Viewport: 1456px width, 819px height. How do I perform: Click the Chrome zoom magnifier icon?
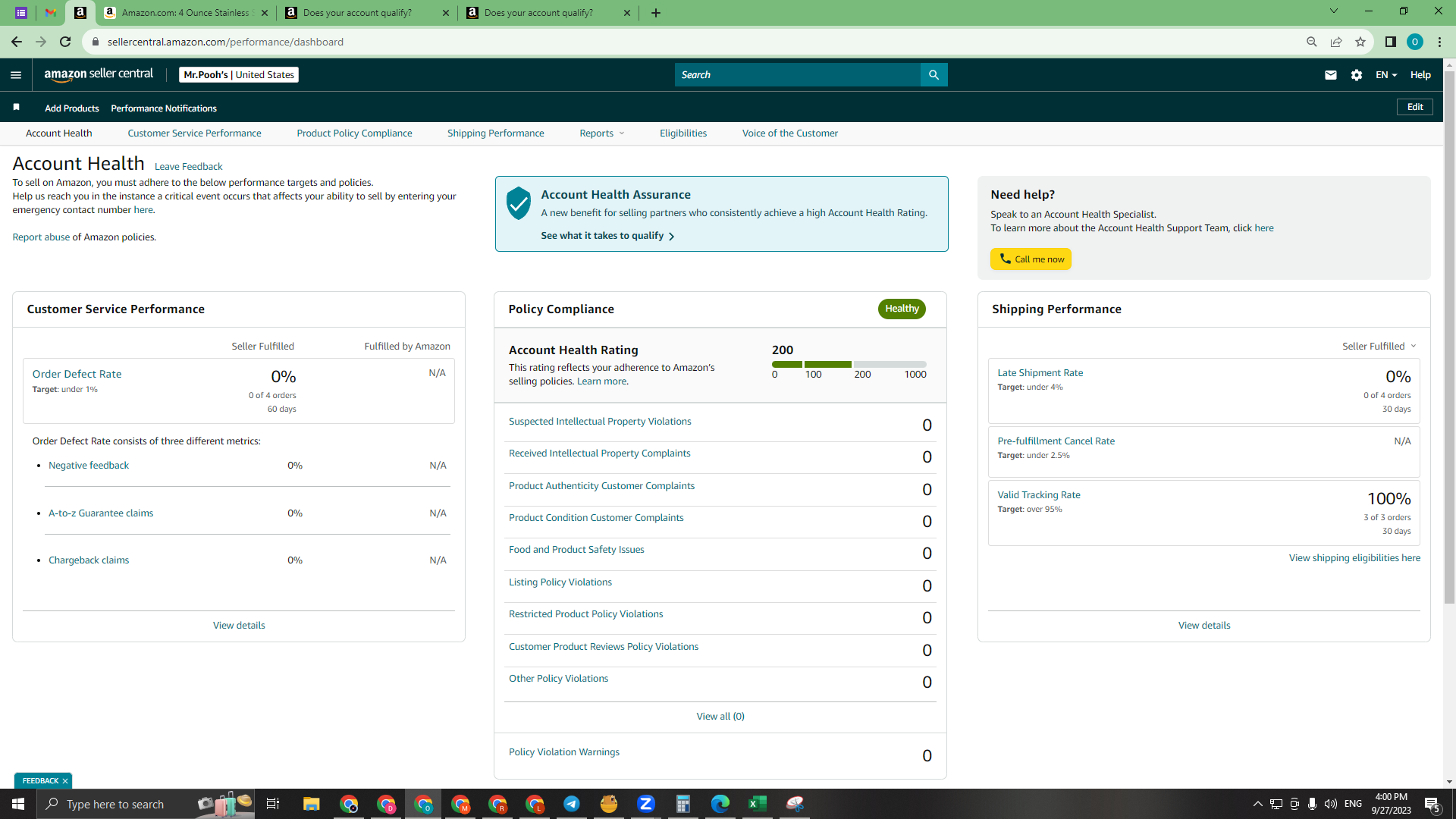[1311, 42]
